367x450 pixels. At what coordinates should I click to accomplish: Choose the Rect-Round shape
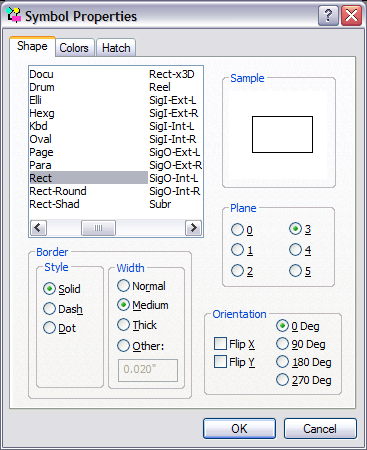(58, 191)
